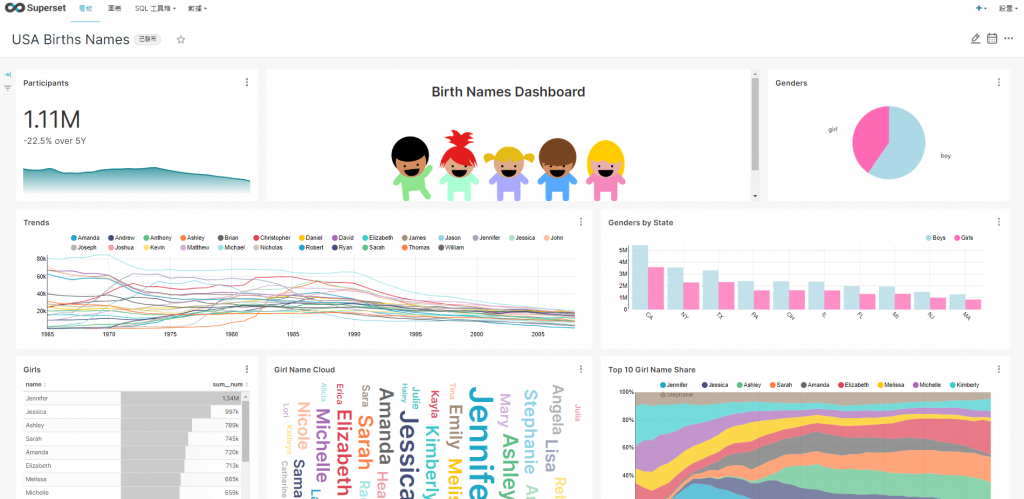
Task: Click the 745k value in Sarah row
Action: pos(232,439)
